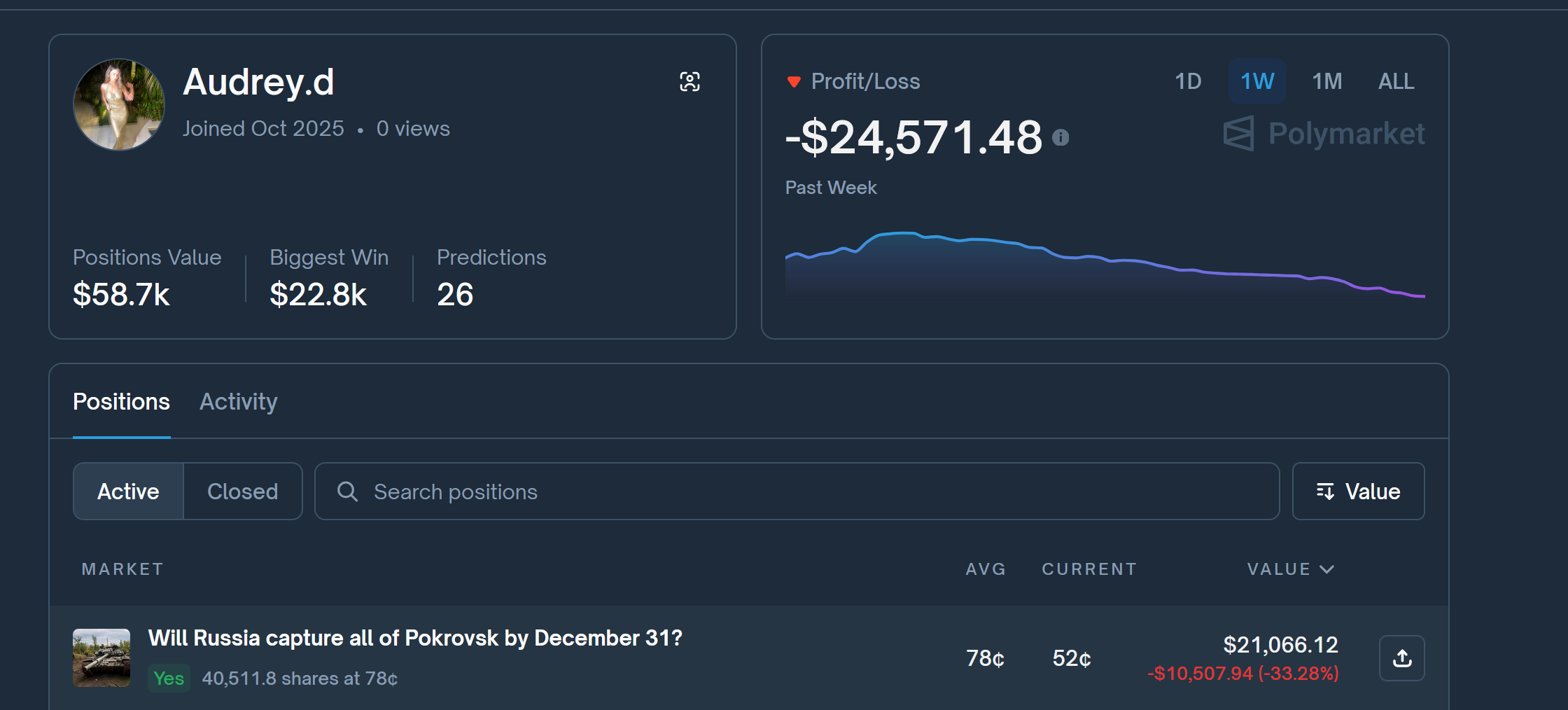Image resolution: width=1568 pixels, height=710 pixels.
Task: Sort by the VALUE column header
Action: pos(1290,569)
